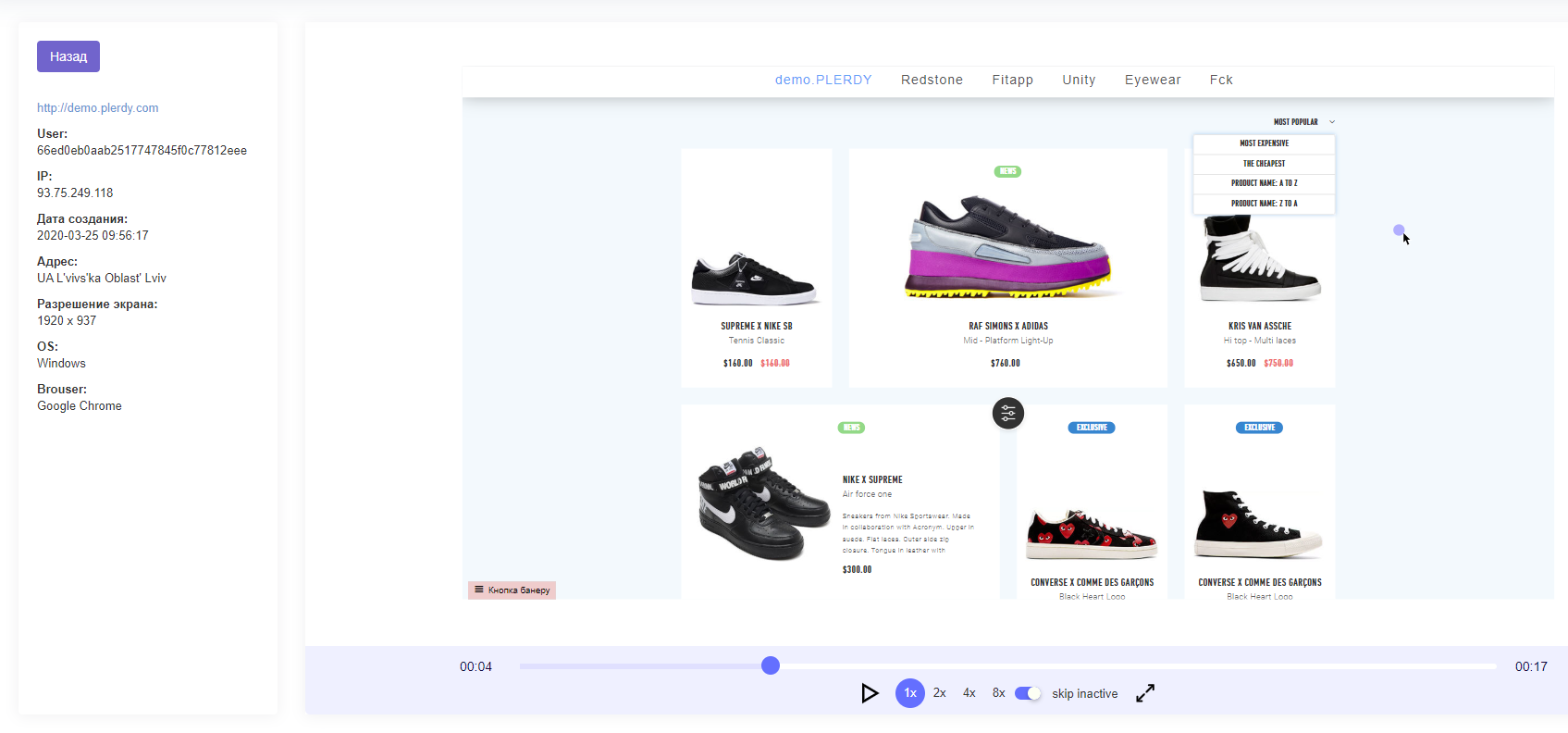This screenshot has height=733, width=1568.
Task: Click the black Converse high-top image
Action: click(1258, 524)
